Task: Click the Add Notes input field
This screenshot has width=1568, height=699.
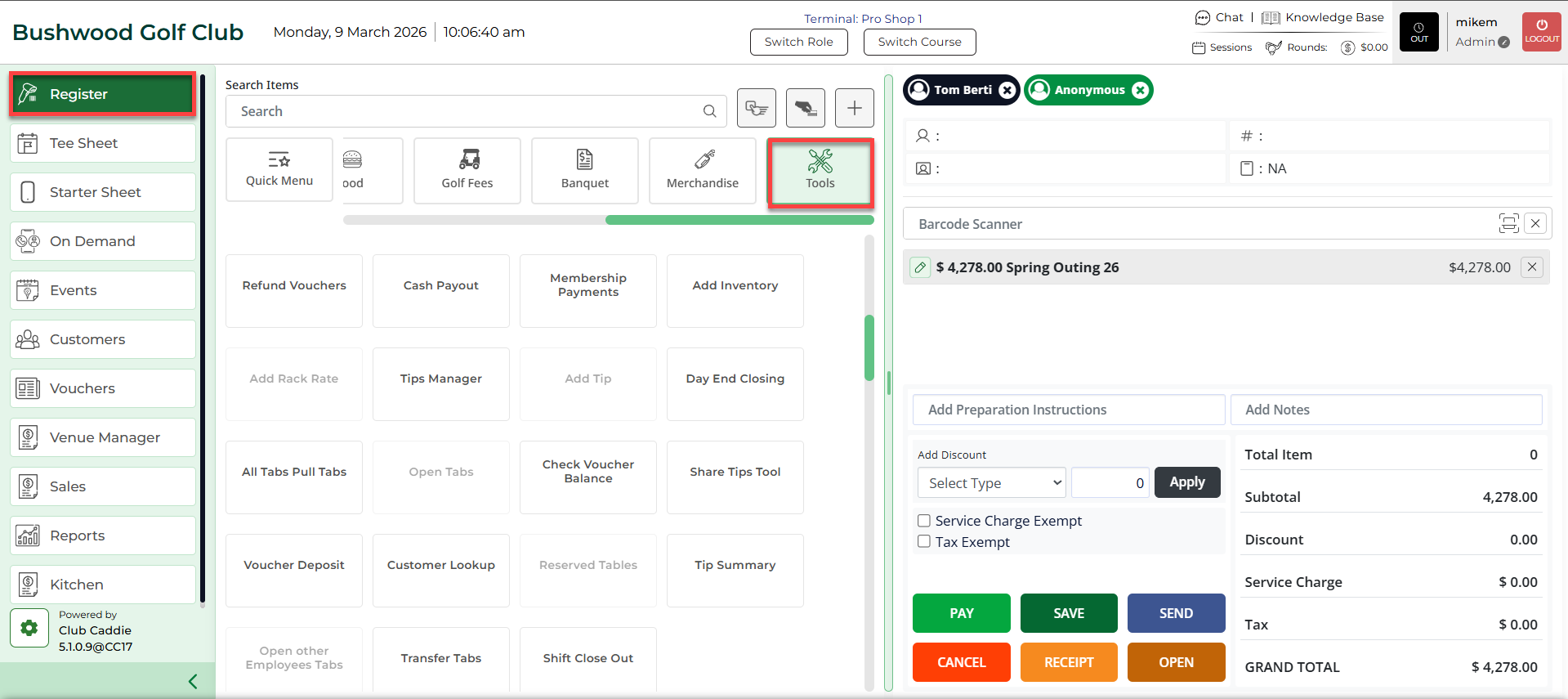Action: [x=1385, y=410]
